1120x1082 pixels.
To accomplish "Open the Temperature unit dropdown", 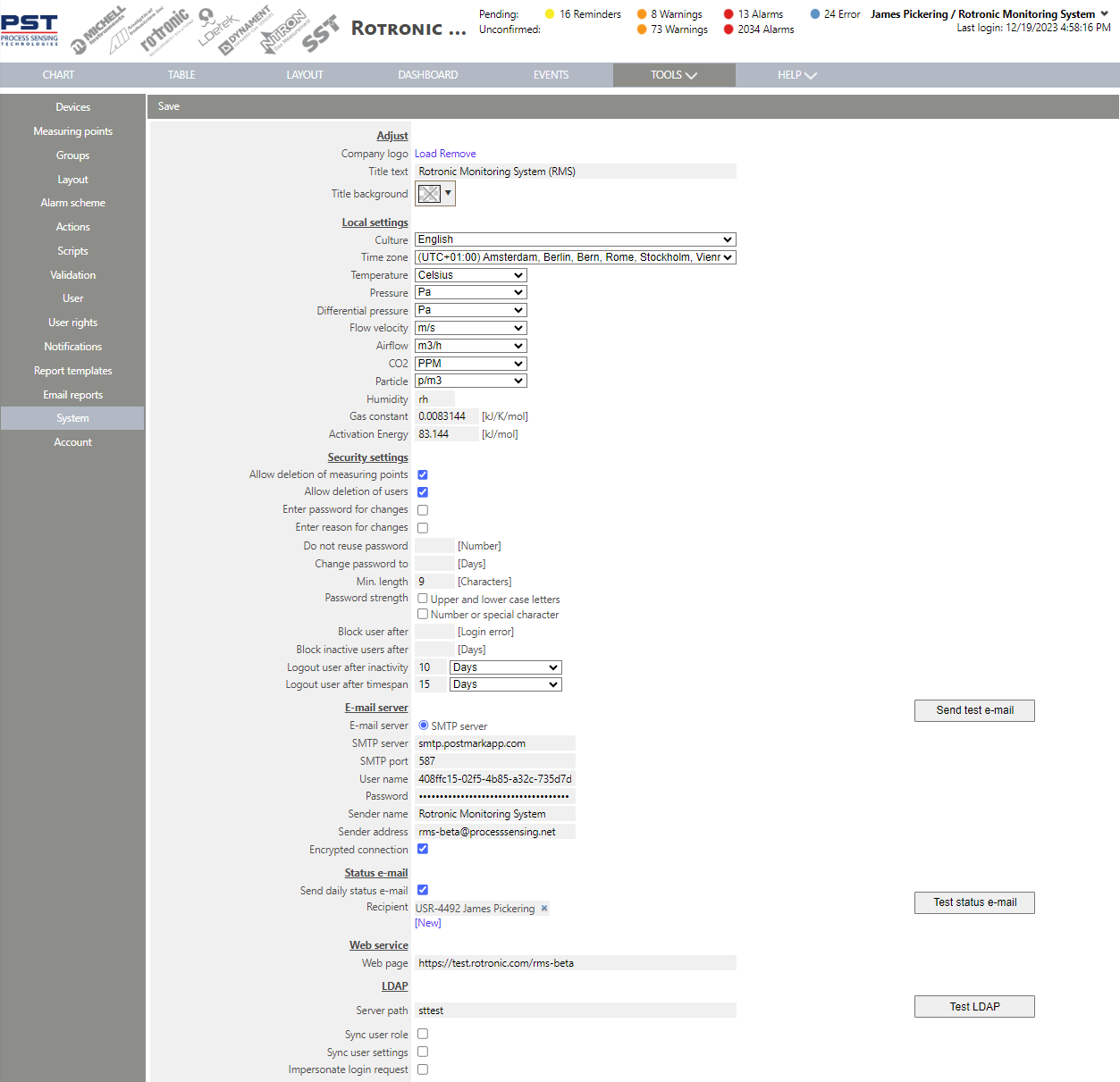I will (x=471, y=275).
